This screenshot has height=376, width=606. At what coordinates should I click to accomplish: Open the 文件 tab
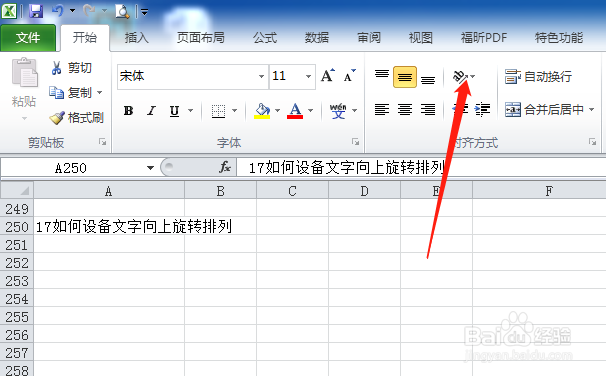click(28, 37)
